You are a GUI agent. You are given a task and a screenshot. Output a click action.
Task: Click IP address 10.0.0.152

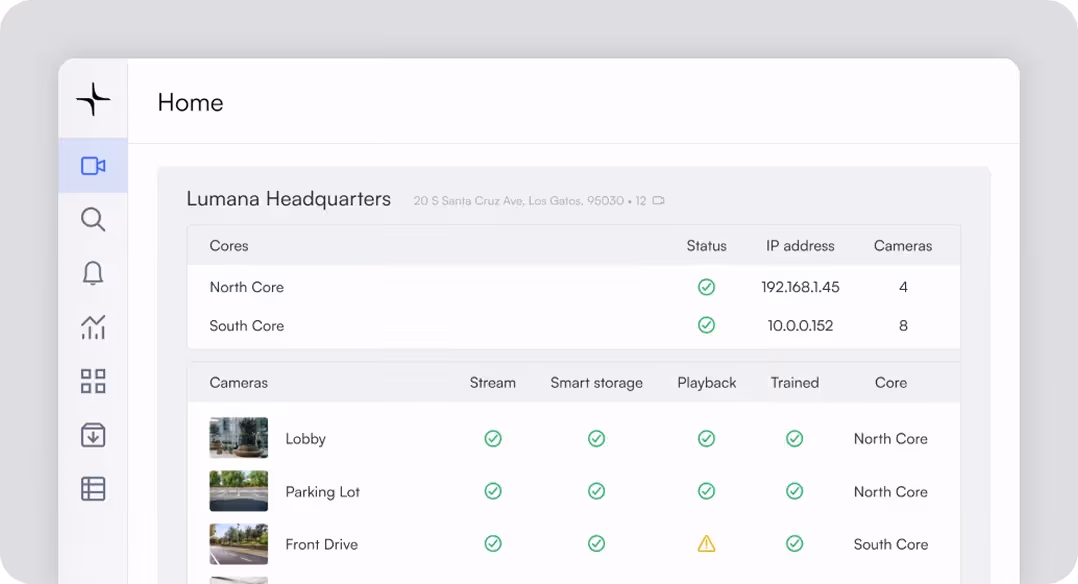tap(800, 326)
